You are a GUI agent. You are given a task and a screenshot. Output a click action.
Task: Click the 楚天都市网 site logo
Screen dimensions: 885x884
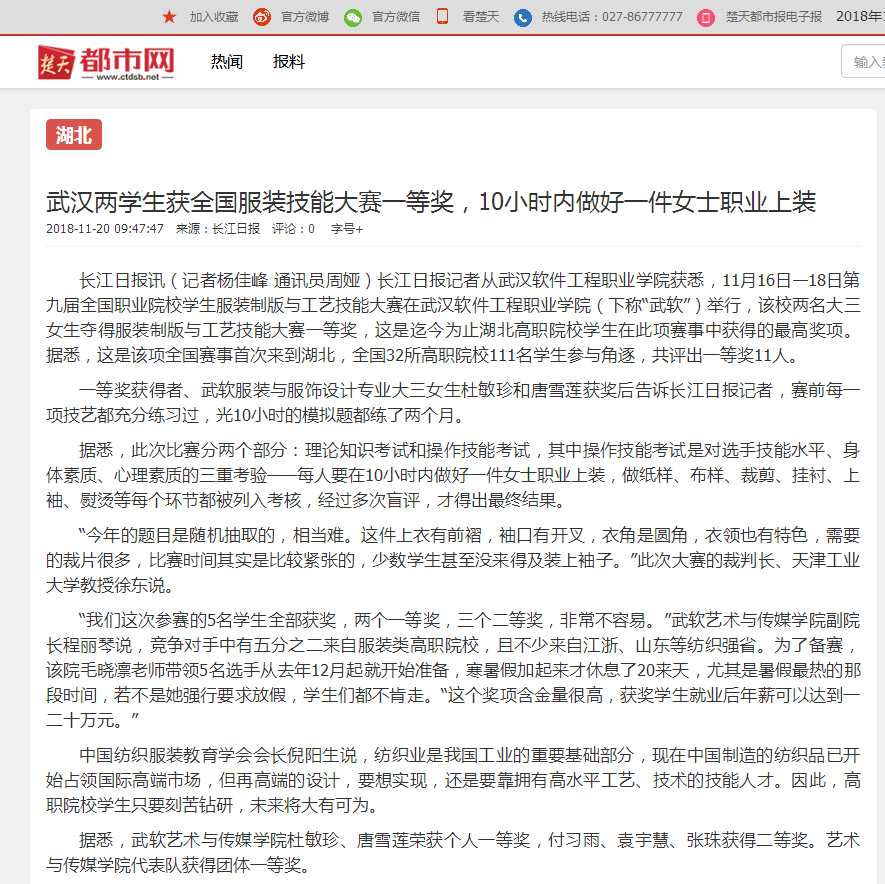coord(106,62)
